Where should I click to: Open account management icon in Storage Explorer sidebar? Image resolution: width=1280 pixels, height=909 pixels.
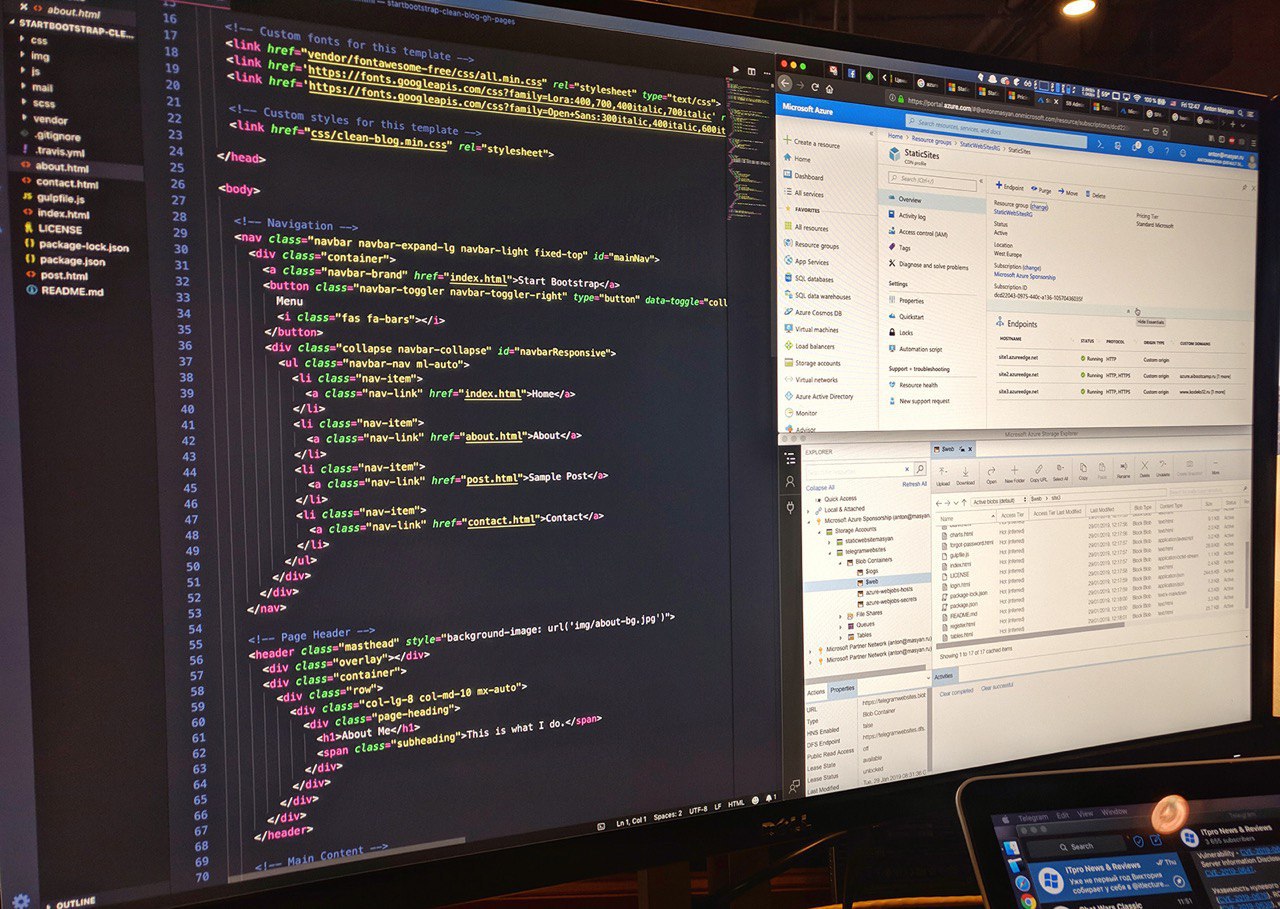pos(790,481)
